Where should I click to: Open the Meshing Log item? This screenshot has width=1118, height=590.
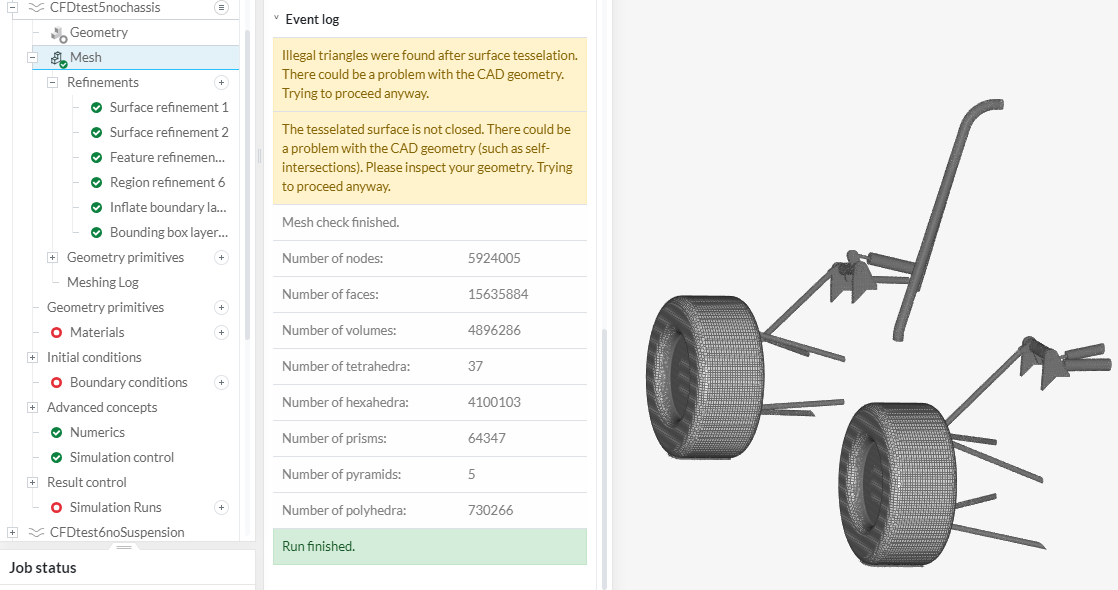(x=102, y=282)
